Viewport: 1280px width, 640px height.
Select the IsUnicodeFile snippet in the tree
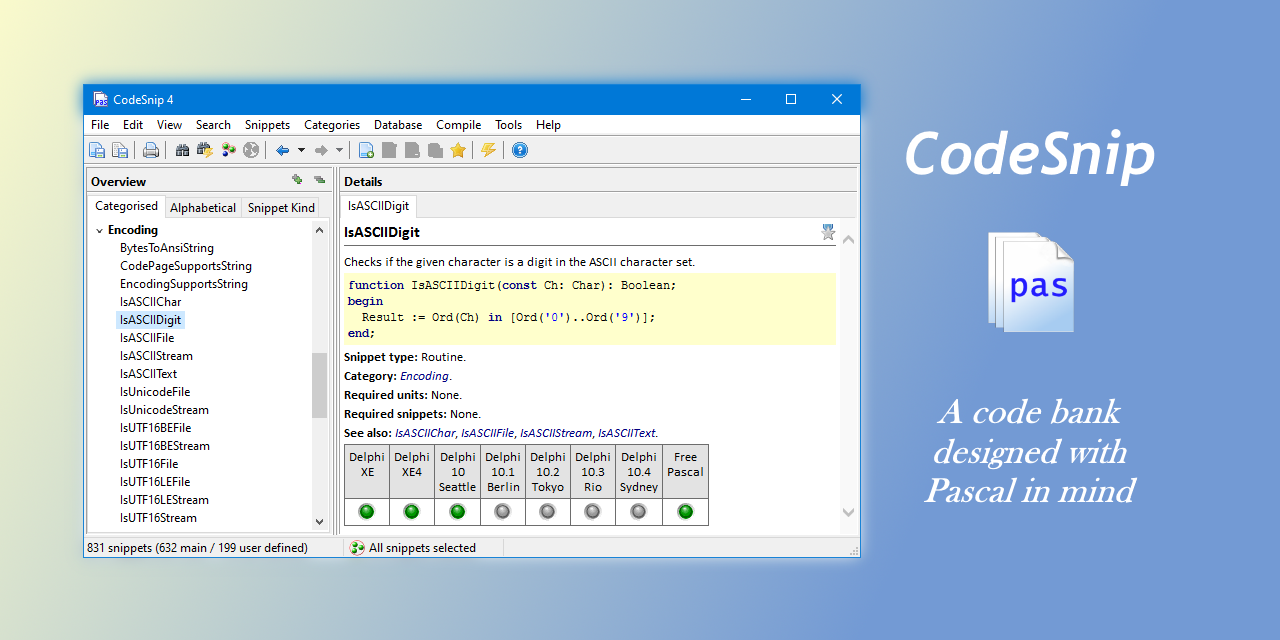(155, 392)
